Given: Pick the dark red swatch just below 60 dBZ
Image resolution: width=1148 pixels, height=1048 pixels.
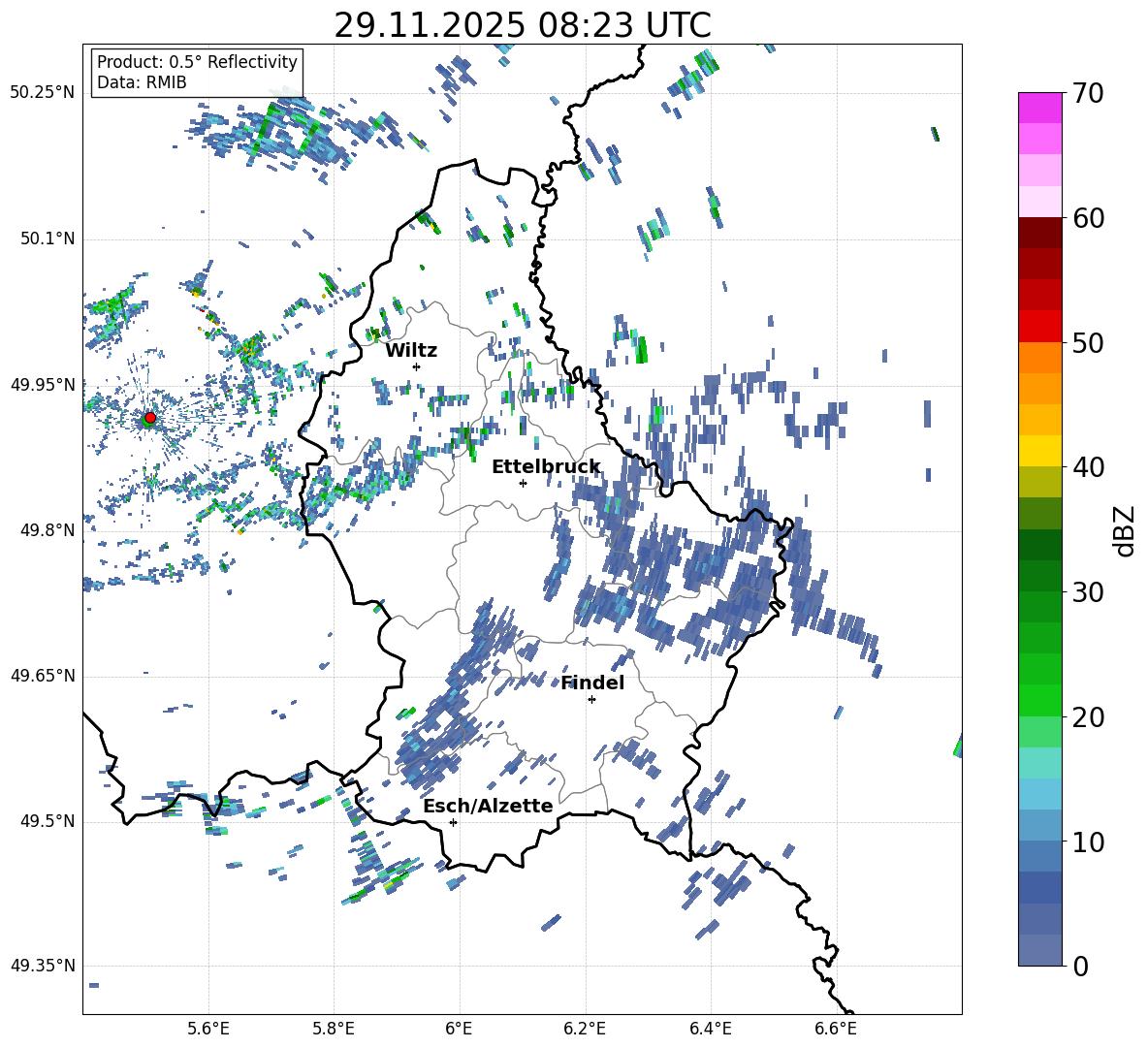Looking at the screenshot, I should 1040,233.
